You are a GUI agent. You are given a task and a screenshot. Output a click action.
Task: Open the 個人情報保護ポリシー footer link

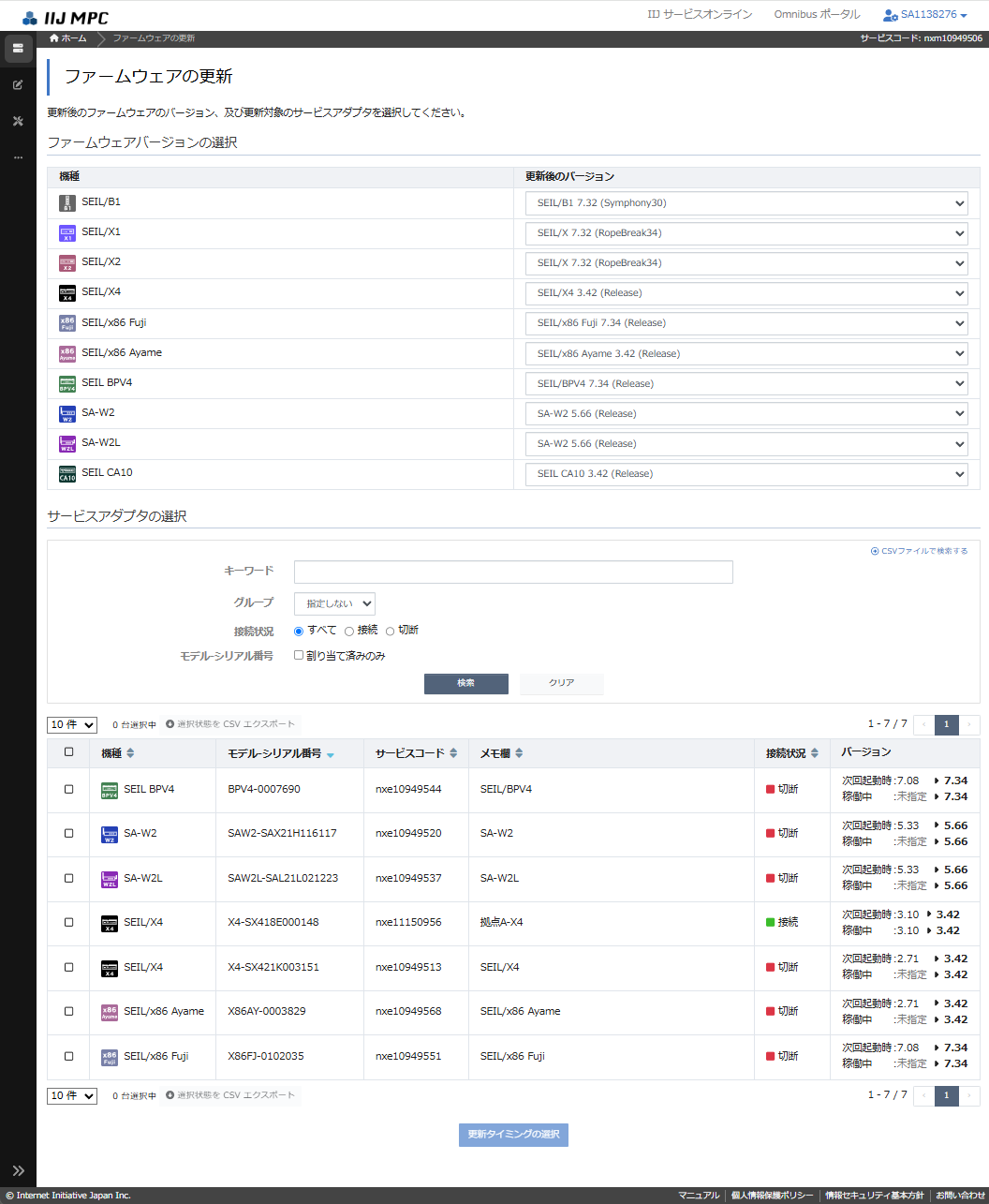pos(772,1196)
